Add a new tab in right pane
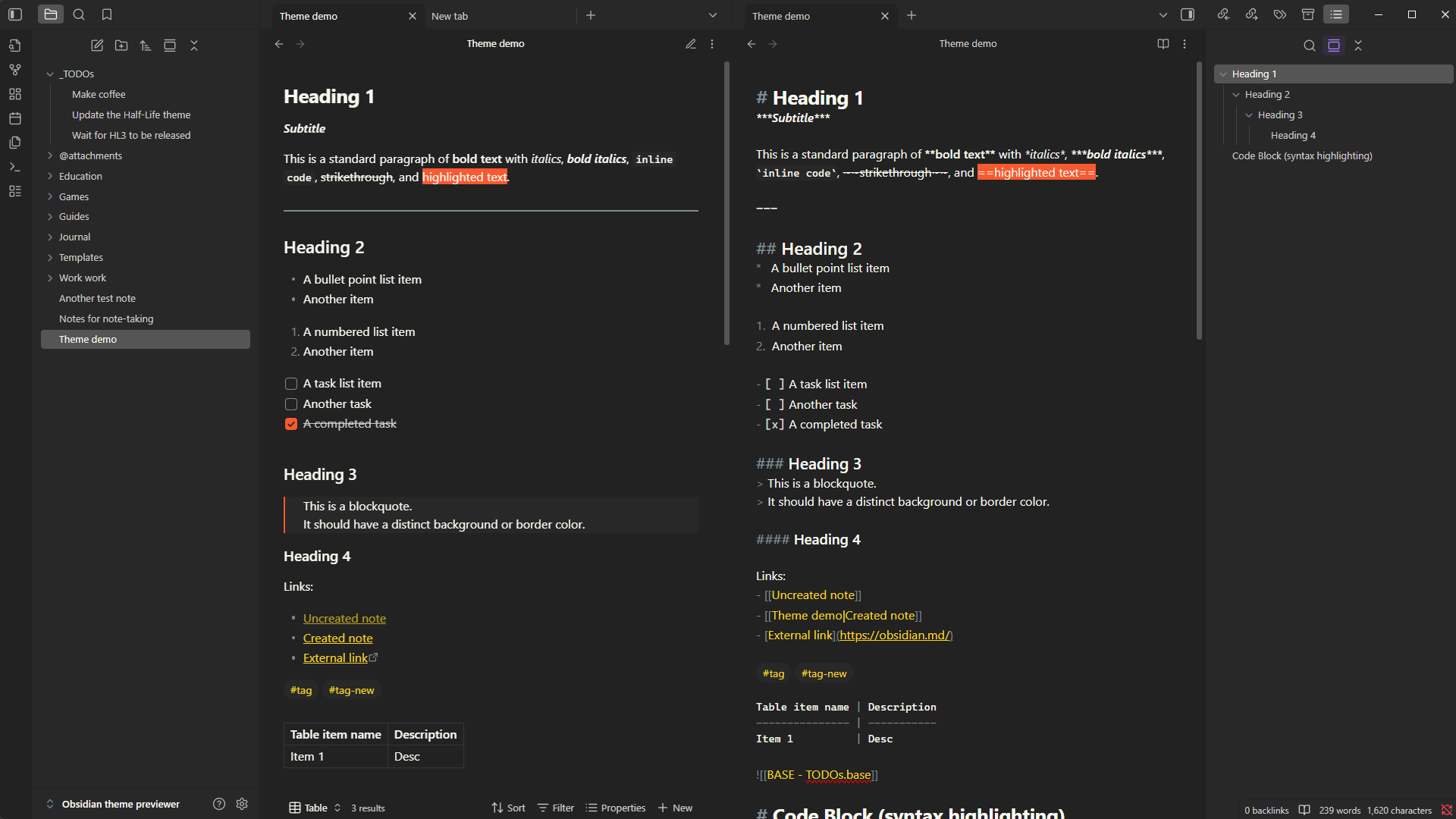 [912, 15]
